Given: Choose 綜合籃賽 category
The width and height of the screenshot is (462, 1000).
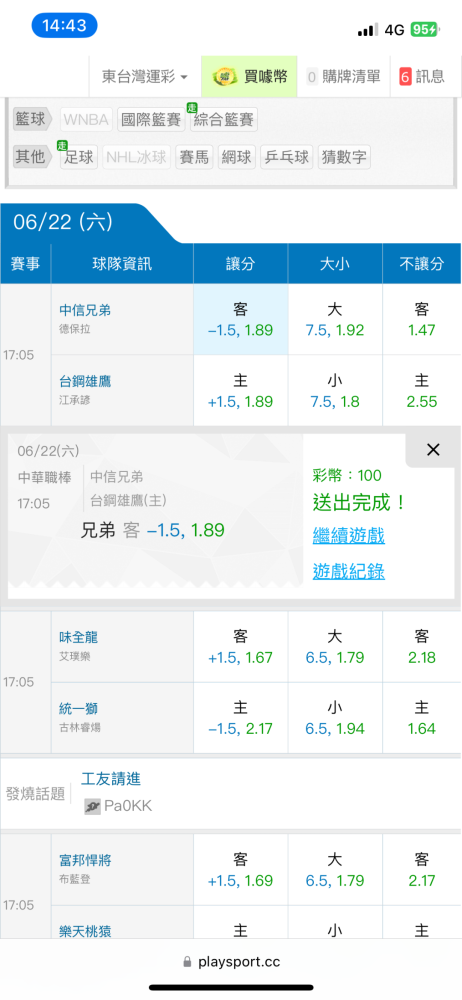Looking at the screenshot, I should 224,119.
